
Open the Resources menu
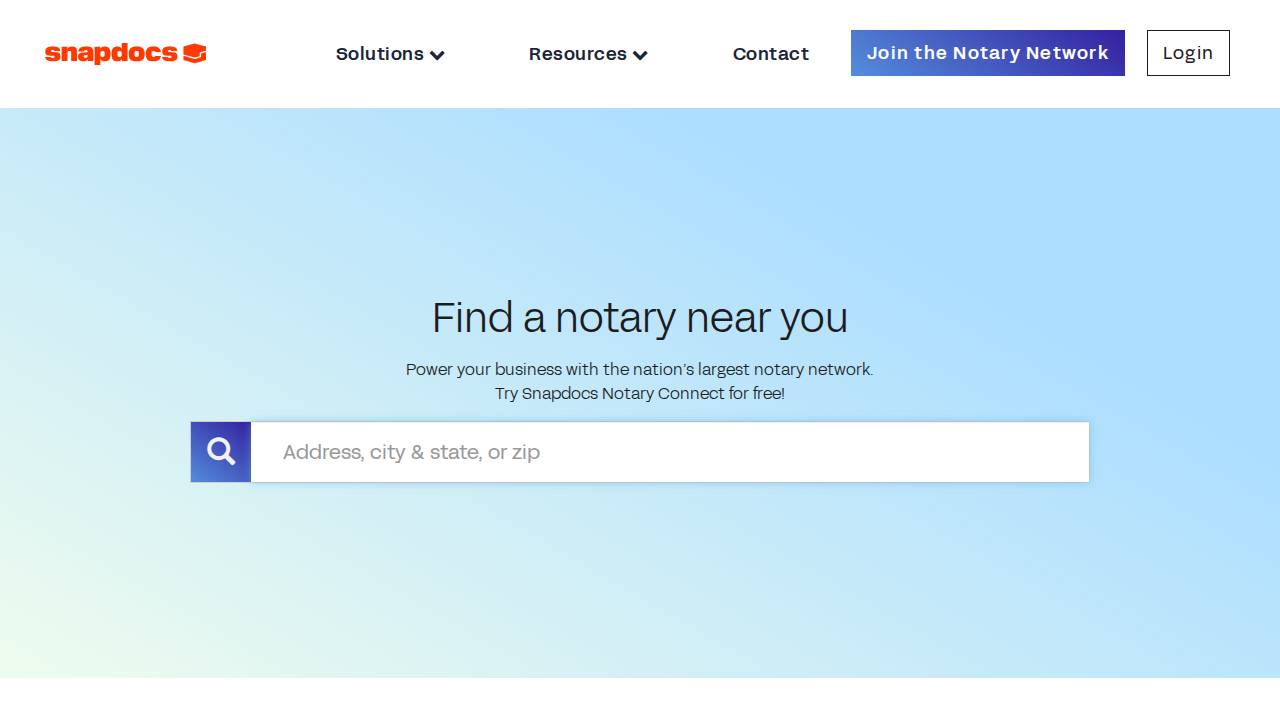point(577,54)
